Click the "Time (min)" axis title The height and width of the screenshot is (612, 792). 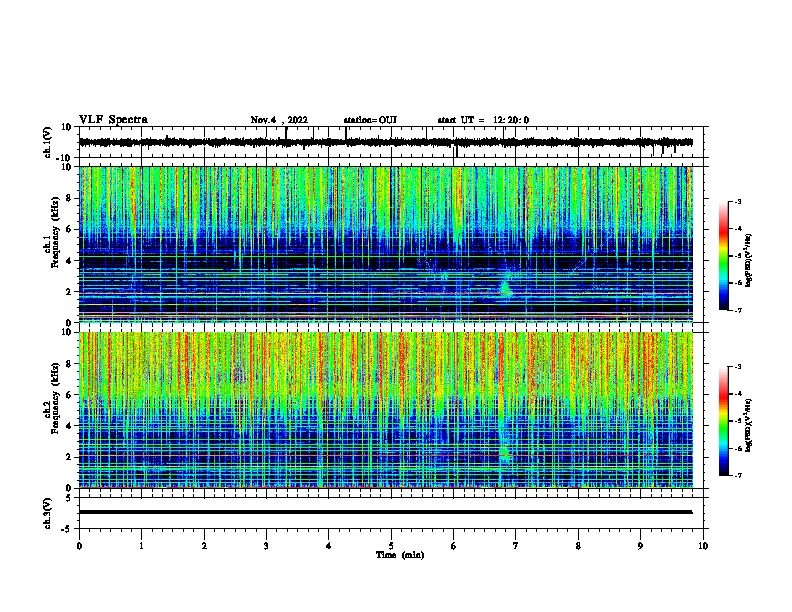tap(400, 555)
